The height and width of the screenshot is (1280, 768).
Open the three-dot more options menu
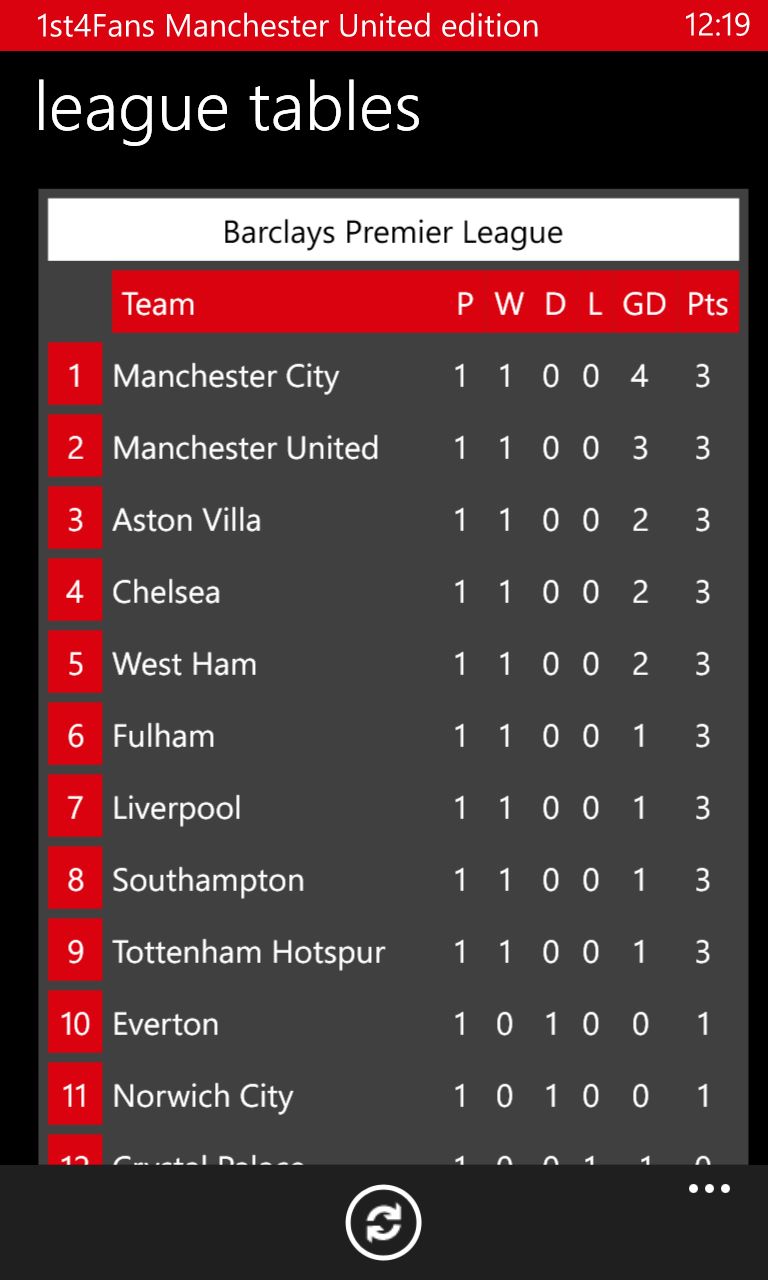tap(709, 1189)
